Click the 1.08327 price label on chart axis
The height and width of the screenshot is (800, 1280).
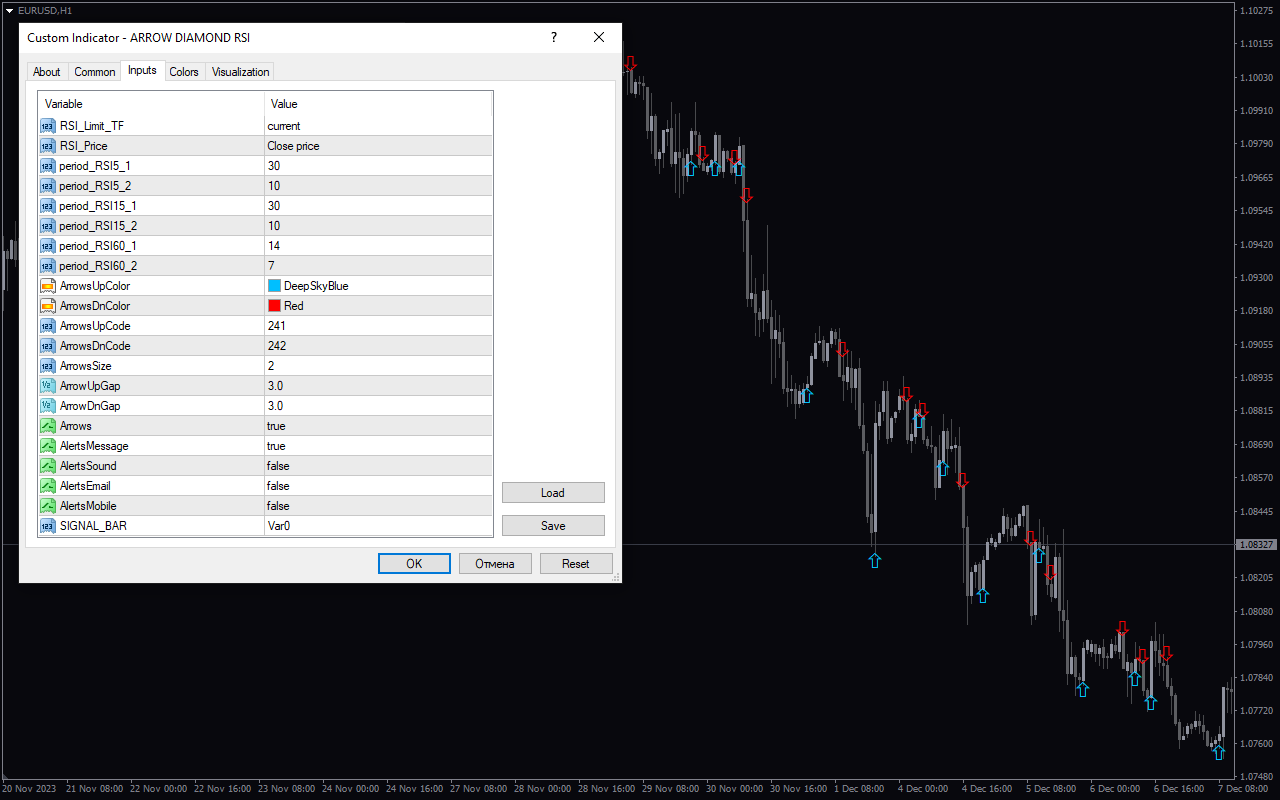coord(1256,545)
